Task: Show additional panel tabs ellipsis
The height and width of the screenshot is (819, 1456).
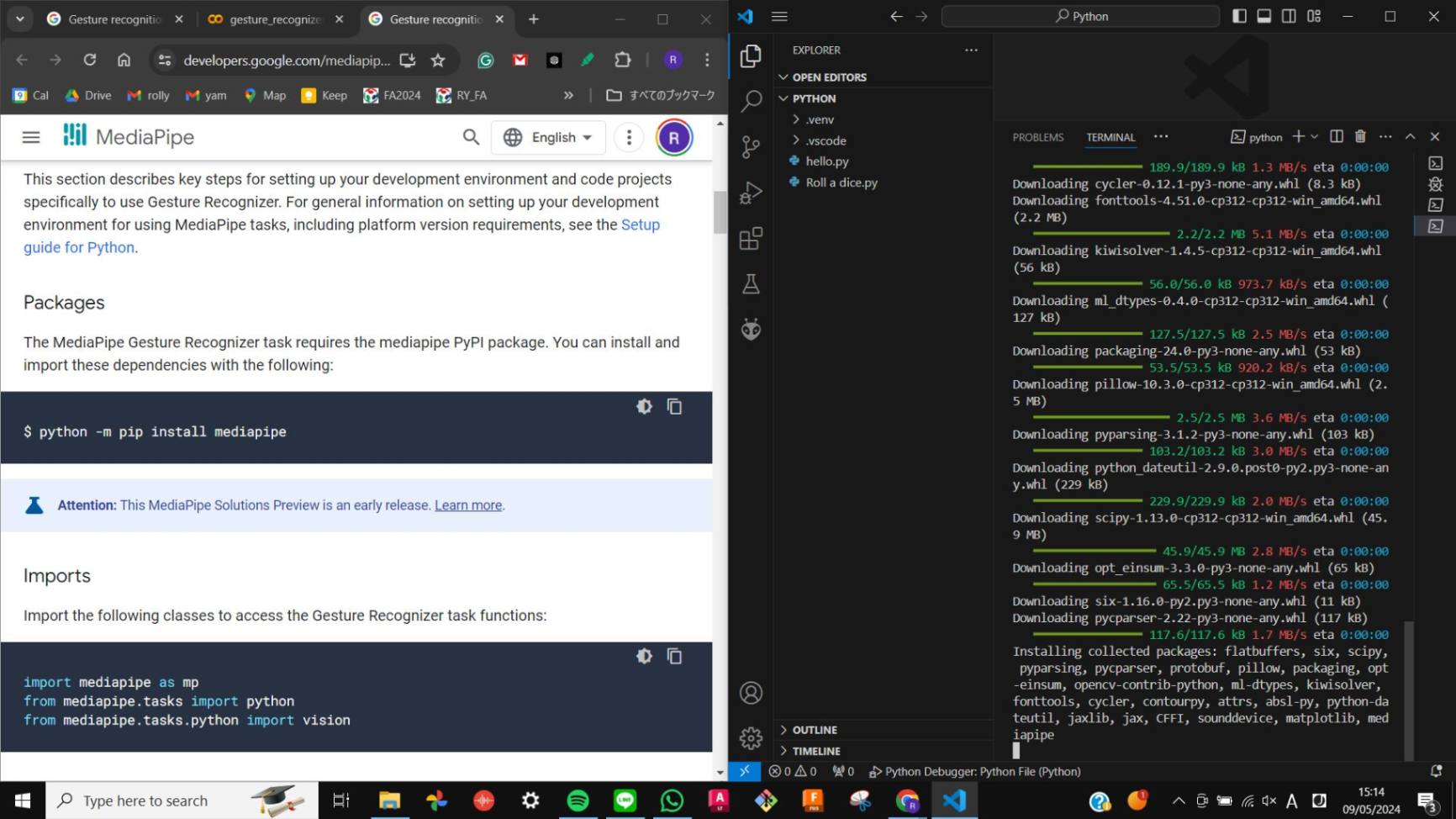Action: tap(1161, 136)
